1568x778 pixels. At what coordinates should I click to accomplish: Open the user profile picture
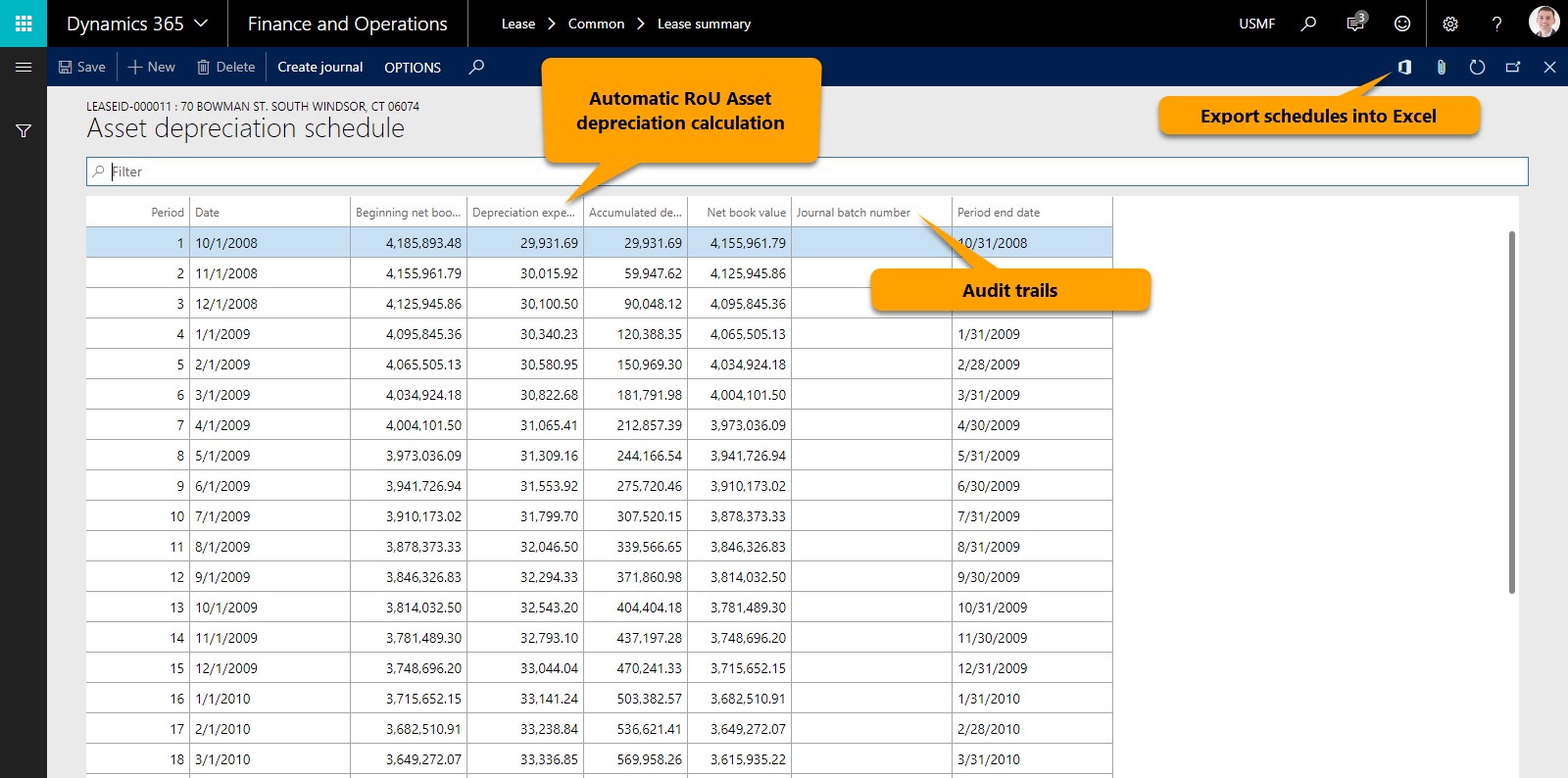pos(1543,22)
